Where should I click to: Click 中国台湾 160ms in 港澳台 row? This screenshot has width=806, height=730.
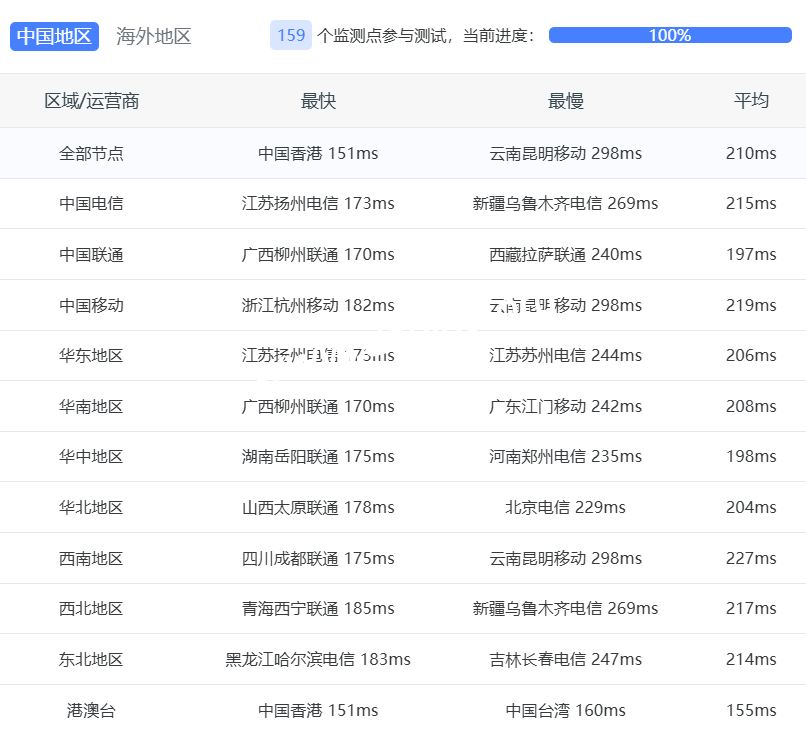coord(565,710)
